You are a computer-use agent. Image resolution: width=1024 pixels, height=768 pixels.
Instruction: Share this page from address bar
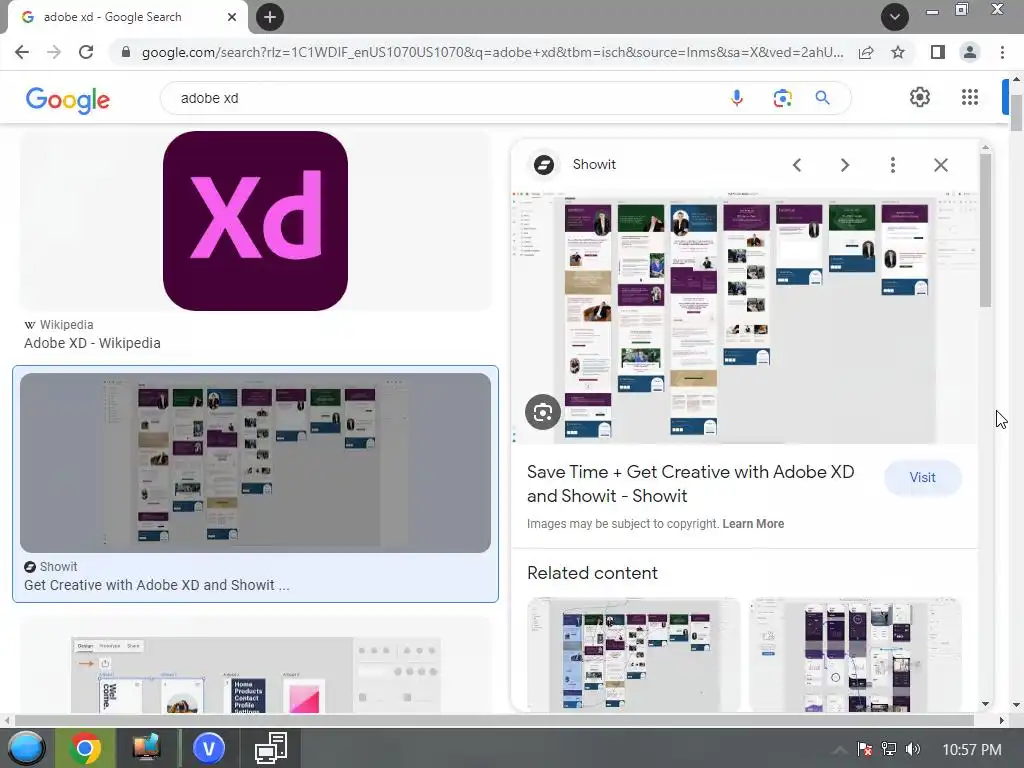click(x=866, y=52)
